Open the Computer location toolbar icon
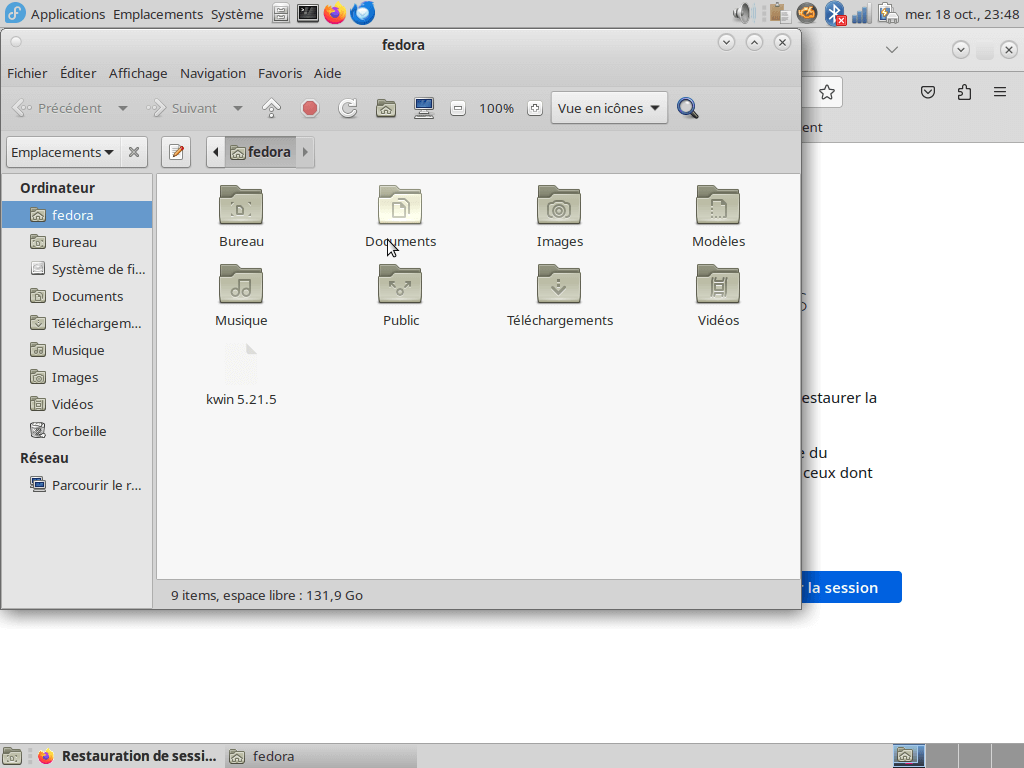 pyautogui.click(x=424, y=108)
